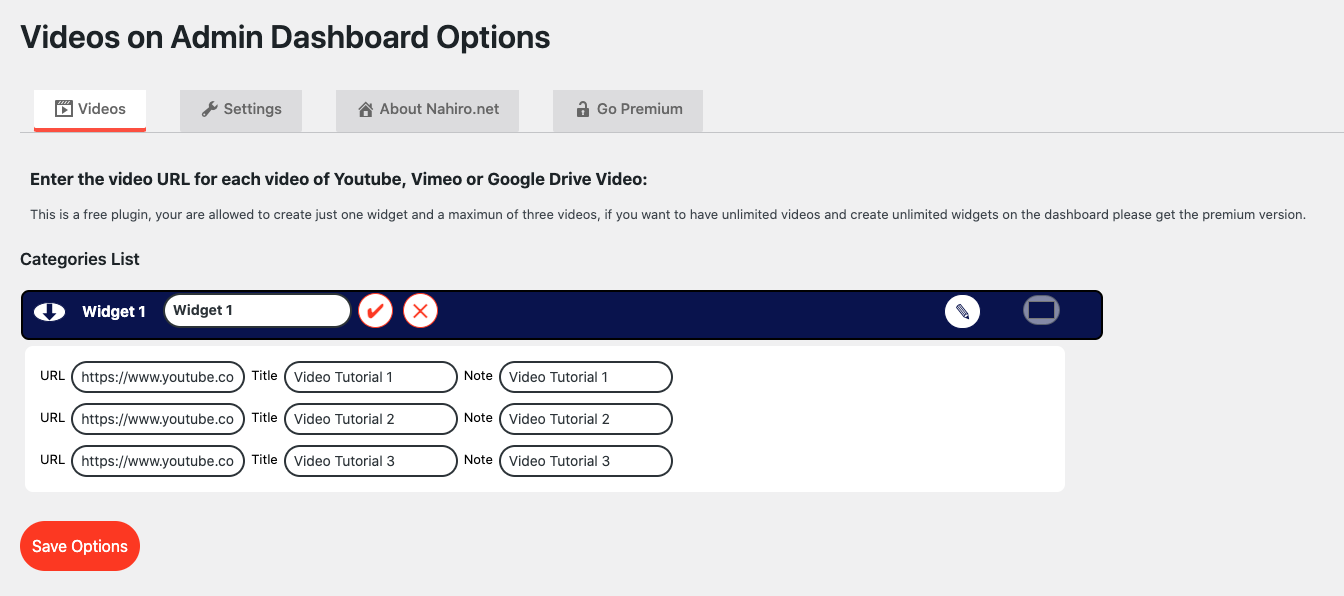Click the Categories List heading
The image size is (1344, 596).
coord(80,259)
